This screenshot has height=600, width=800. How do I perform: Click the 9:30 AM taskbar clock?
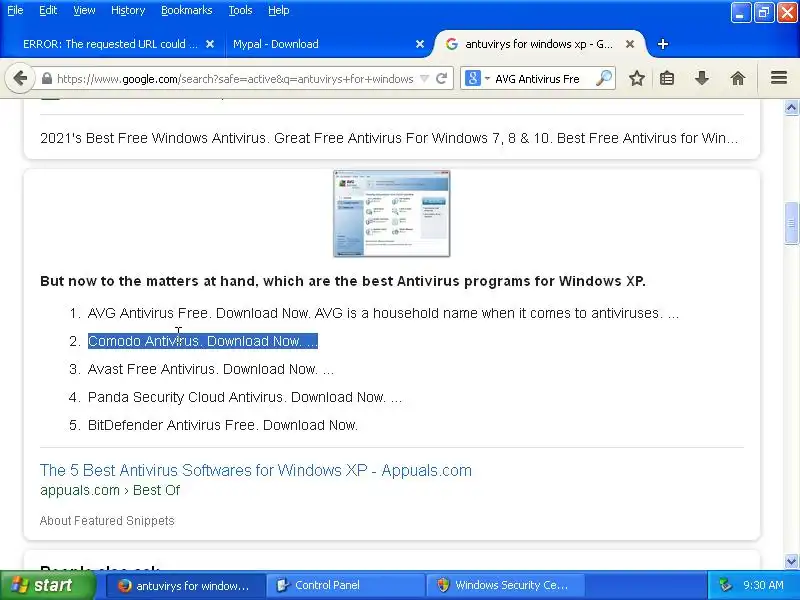[763, 585]
